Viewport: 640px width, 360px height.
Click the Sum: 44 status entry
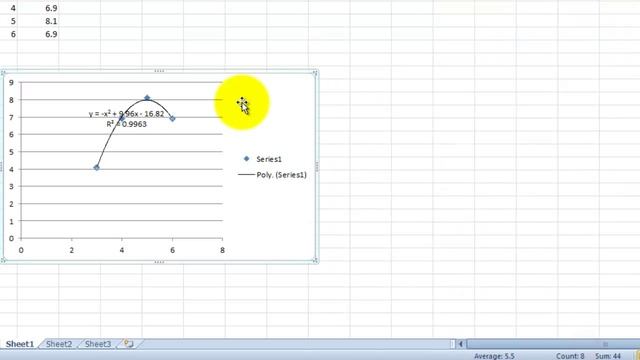[x=608, y=356]
